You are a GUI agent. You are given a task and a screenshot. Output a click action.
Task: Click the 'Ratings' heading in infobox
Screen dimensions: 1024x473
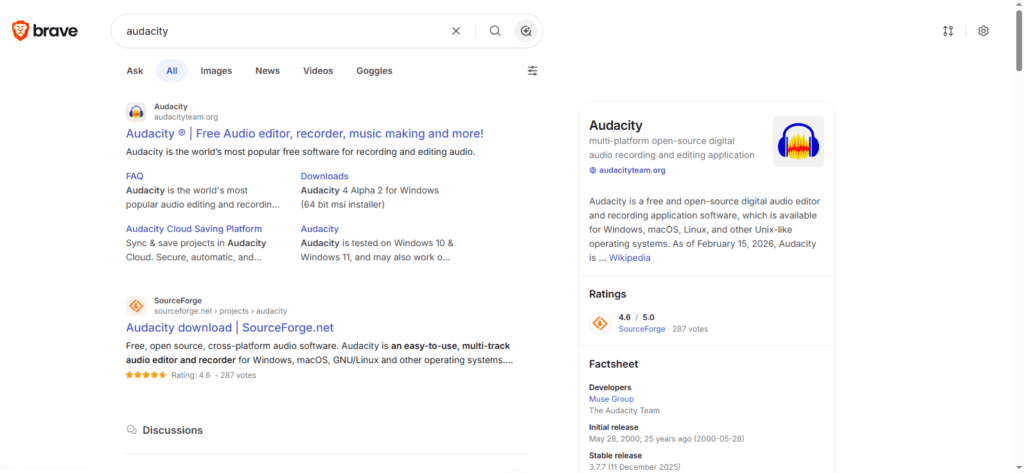pyautogui.click(x=607, y=294)
